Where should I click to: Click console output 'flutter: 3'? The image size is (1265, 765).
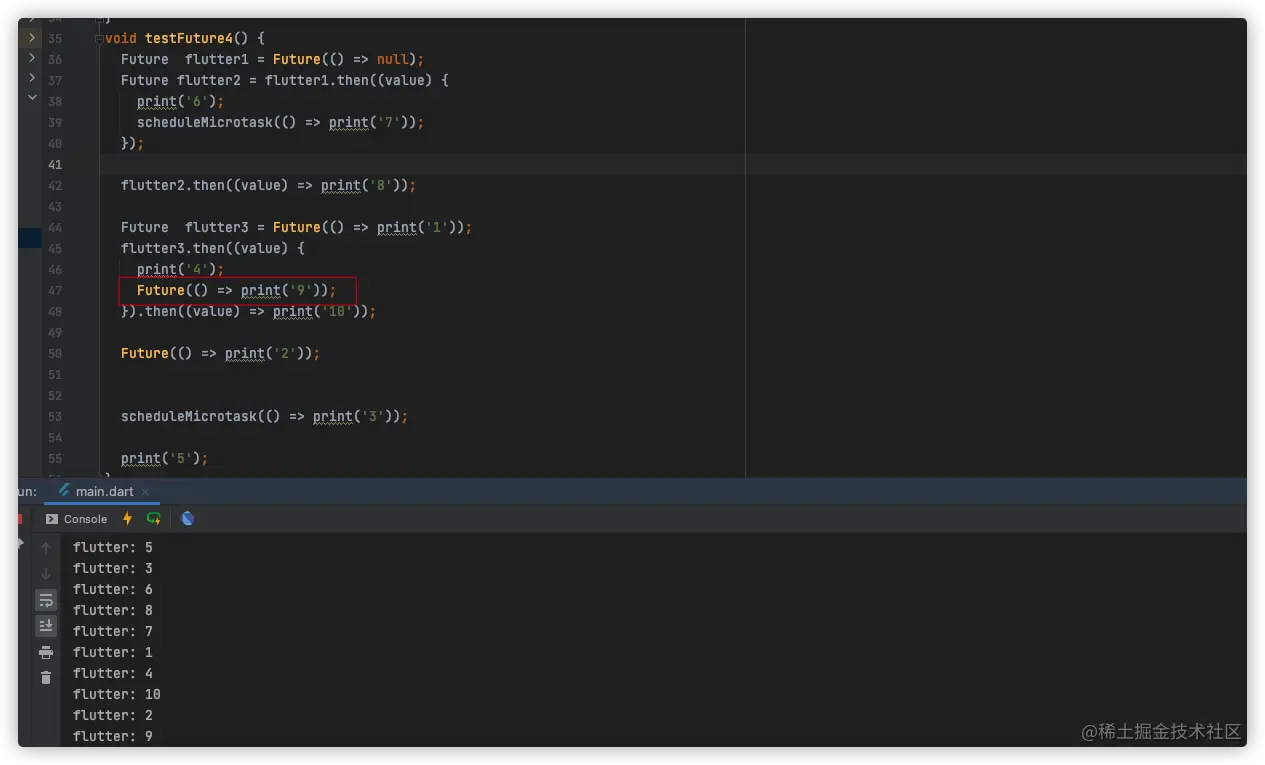113,568
